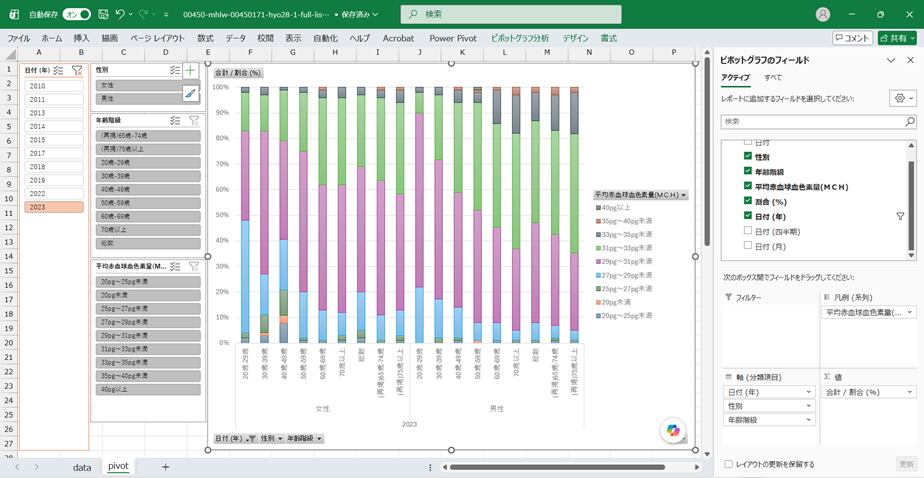Uncheck the 性別 field checkbox
The height and width of the screenshot is (478, 924).
(748, 157)
